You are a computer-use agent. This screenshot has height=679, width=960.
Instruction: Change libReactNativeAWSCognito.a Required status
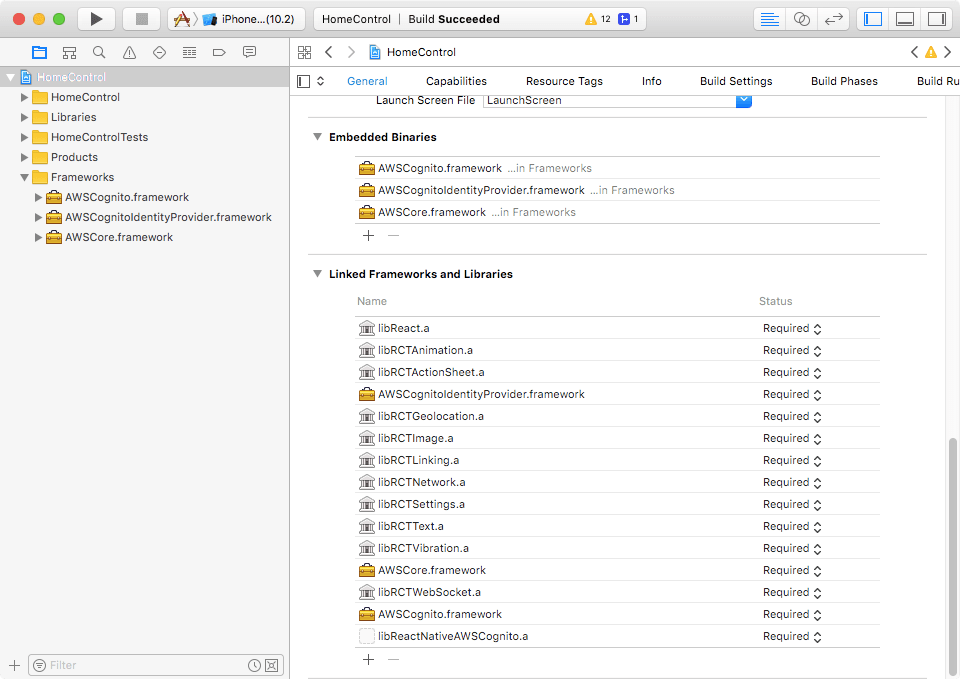point(792,636)
